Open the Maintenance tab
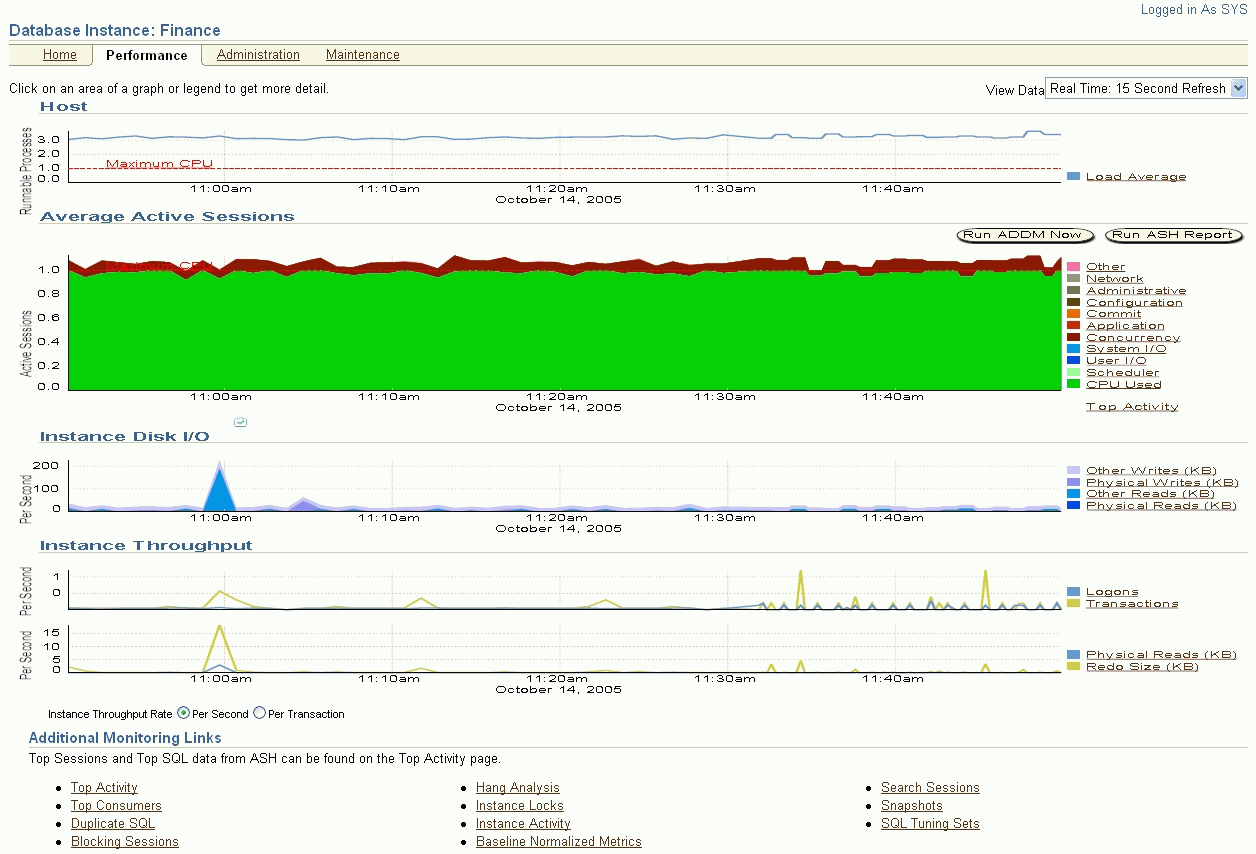This screenshot has height=854, width=1256. coord(362,55)
